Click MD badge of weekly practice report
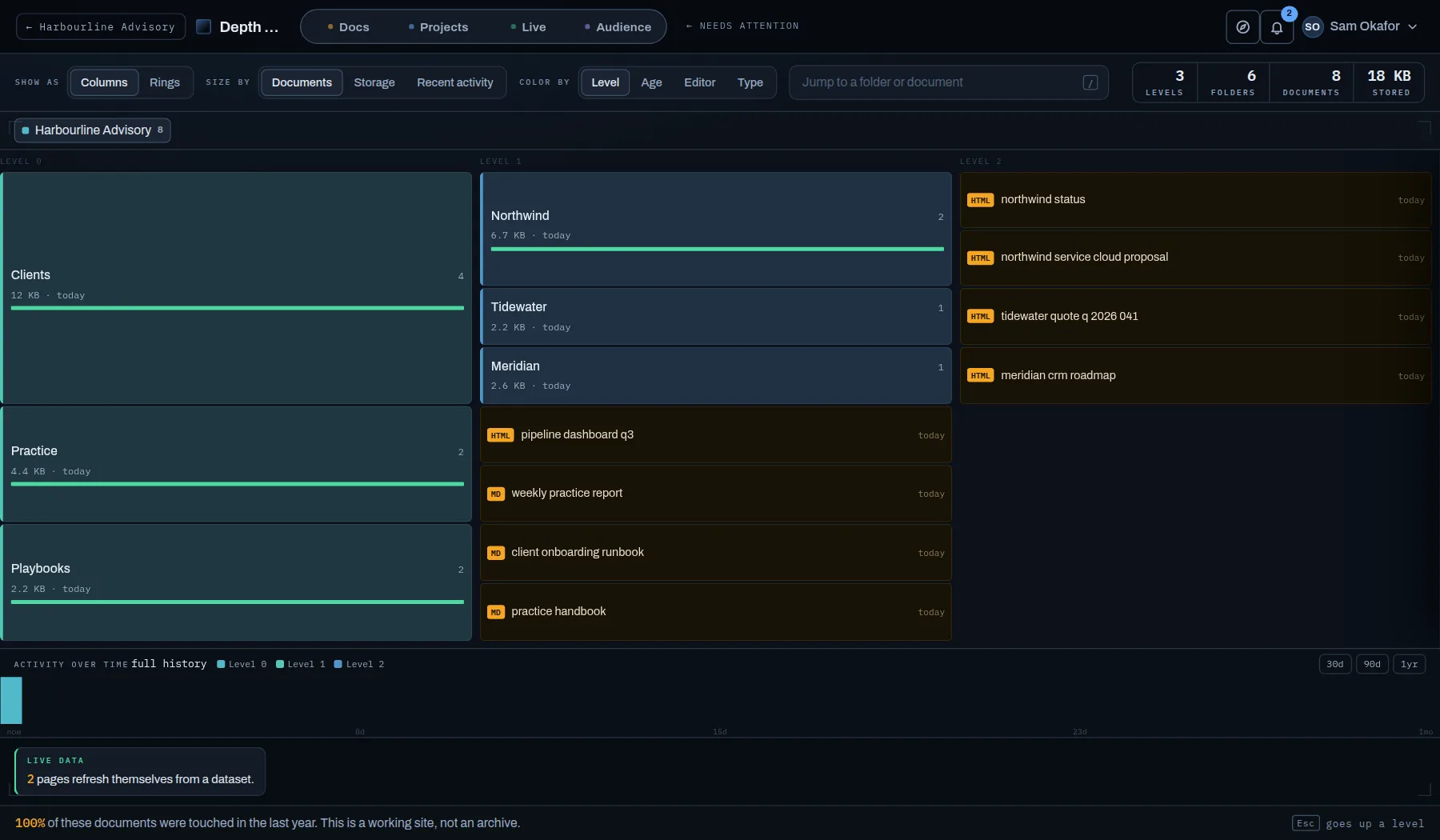1440x840 pixels. coord(496,494)
